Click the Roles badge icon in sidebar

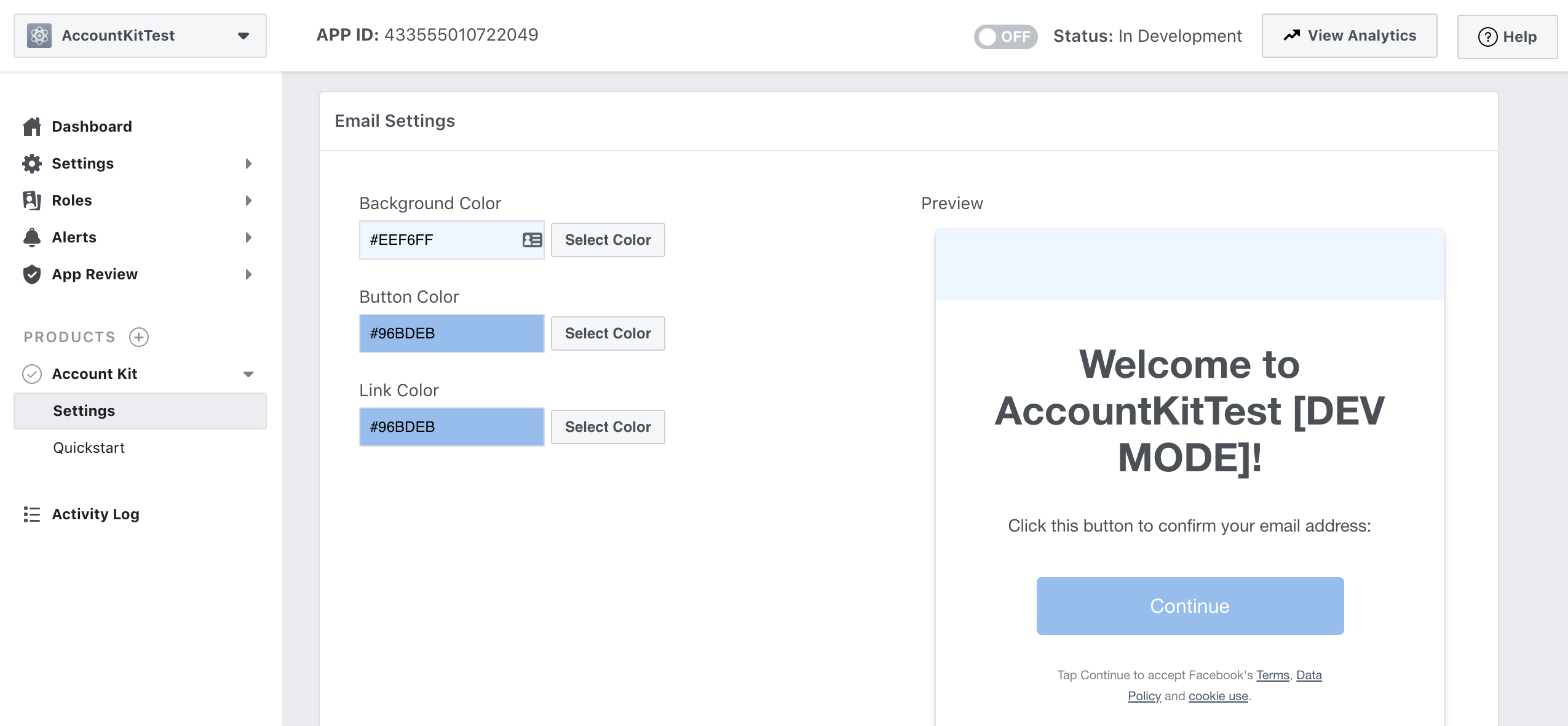(32, 201)
